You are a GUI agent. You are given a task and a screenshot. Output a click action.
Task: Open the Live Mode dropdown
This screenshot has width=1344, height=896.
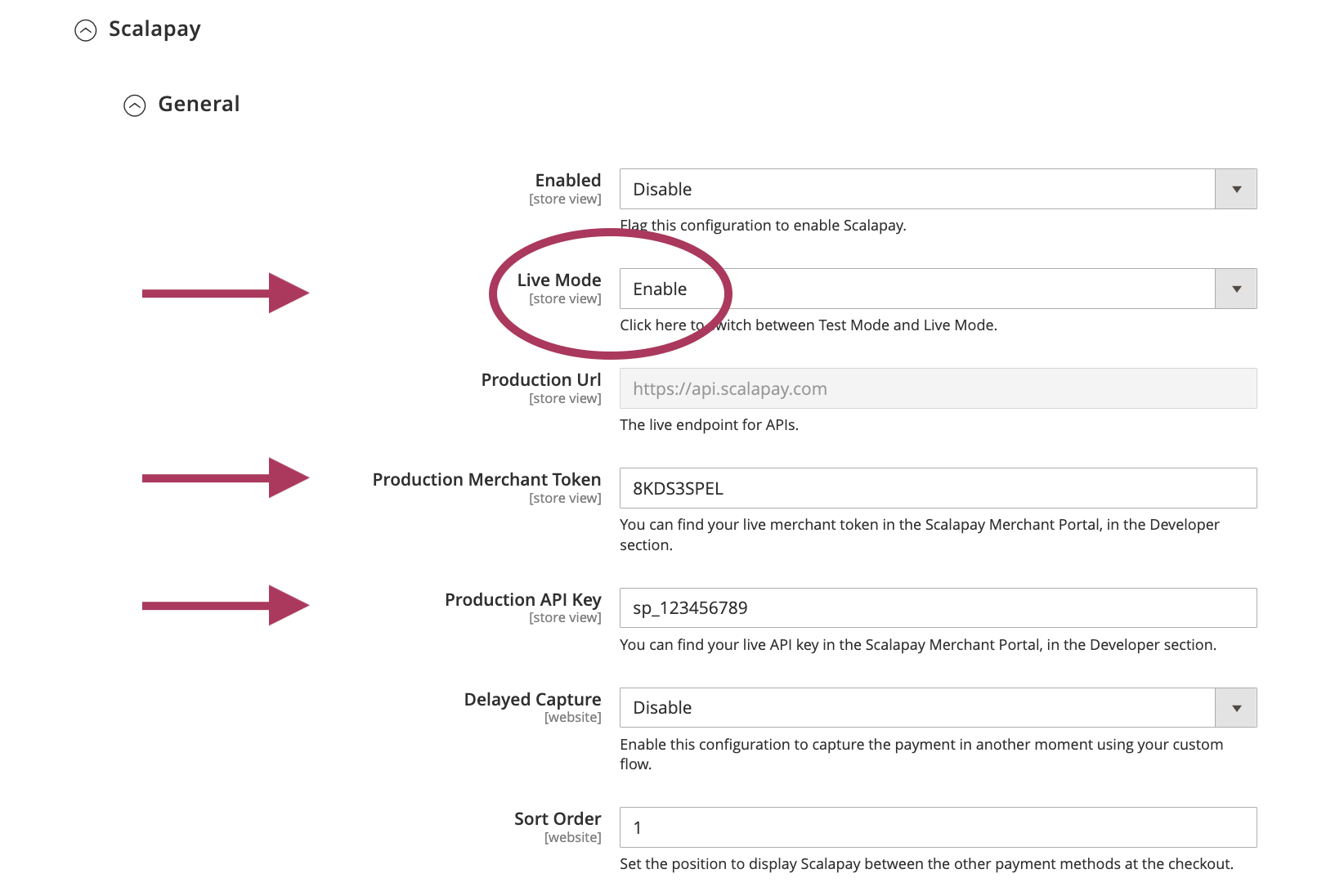coord(938,289)
